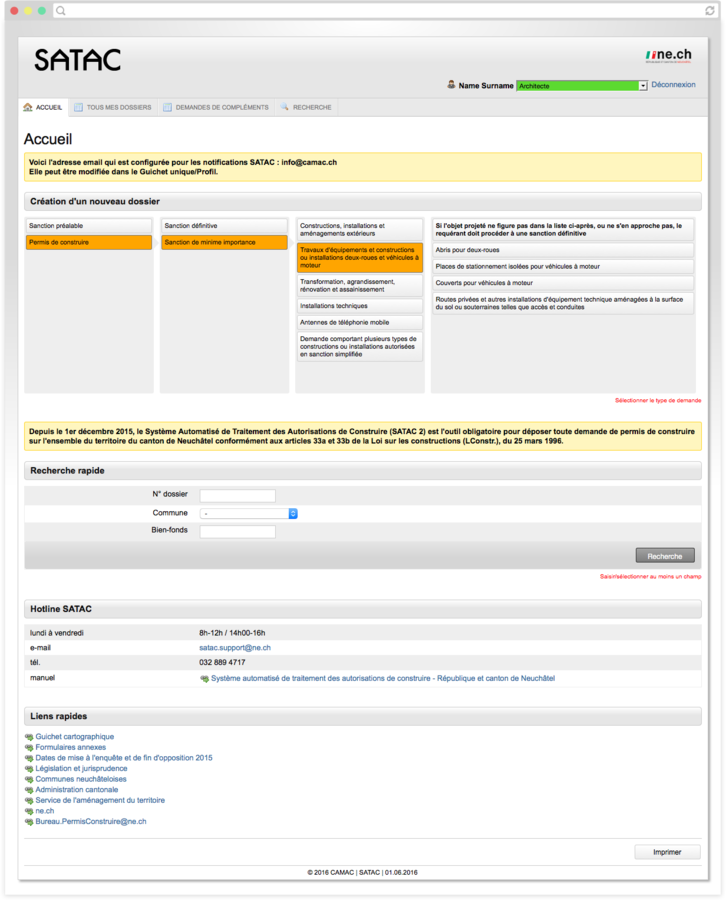Pick Abris pour deux-roues
The width and height of the screenshot is (726, 900).
(563, 250)
